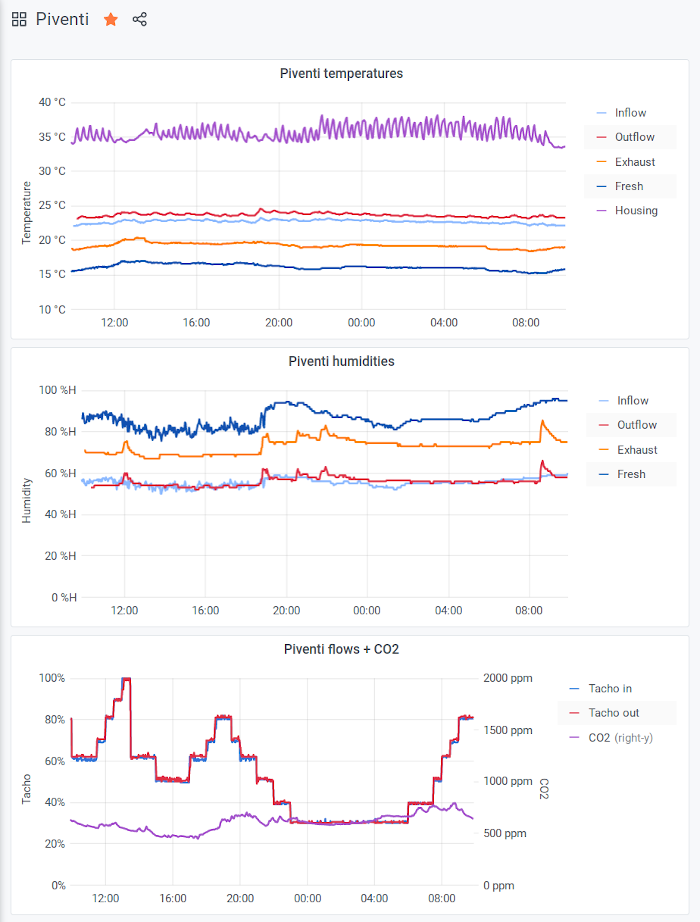Image resolution: width=700 pixels, height=922 pixels.
Task: Toggle Outflow series in temperatures legend
Action: click(635, 137)
